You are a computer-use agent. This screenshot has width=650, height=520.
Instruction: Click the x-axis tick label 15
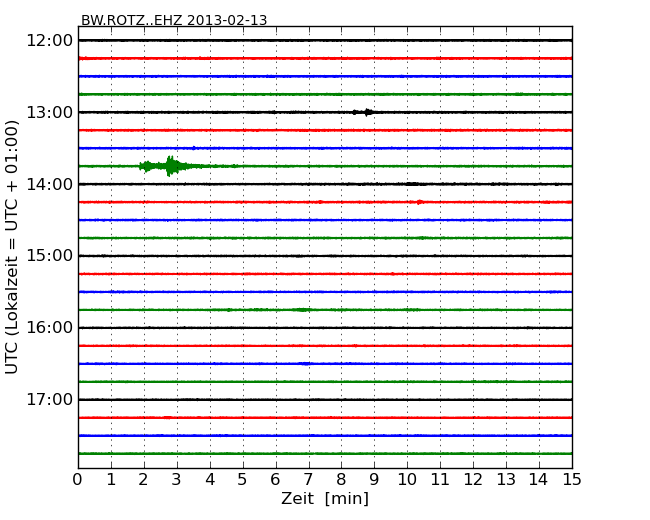(572, 479)
